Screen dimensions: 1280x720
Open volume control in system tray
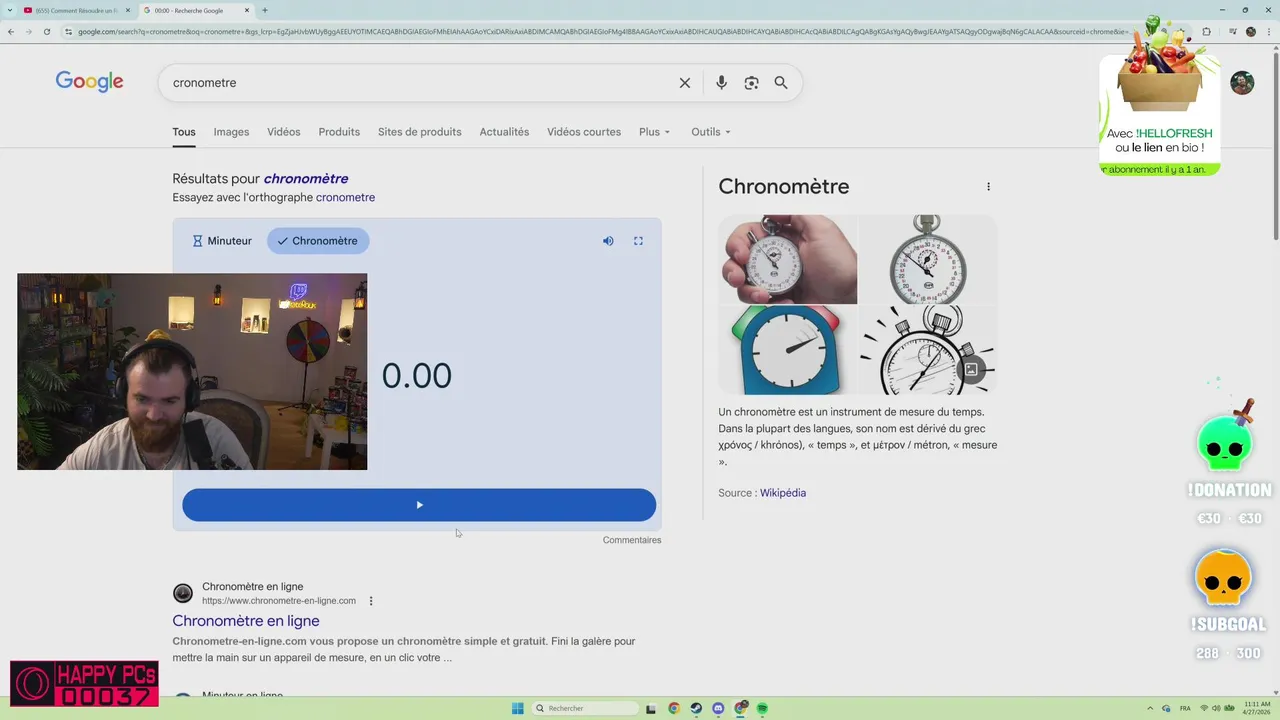pyautogui.click(x=1217, y=708)
